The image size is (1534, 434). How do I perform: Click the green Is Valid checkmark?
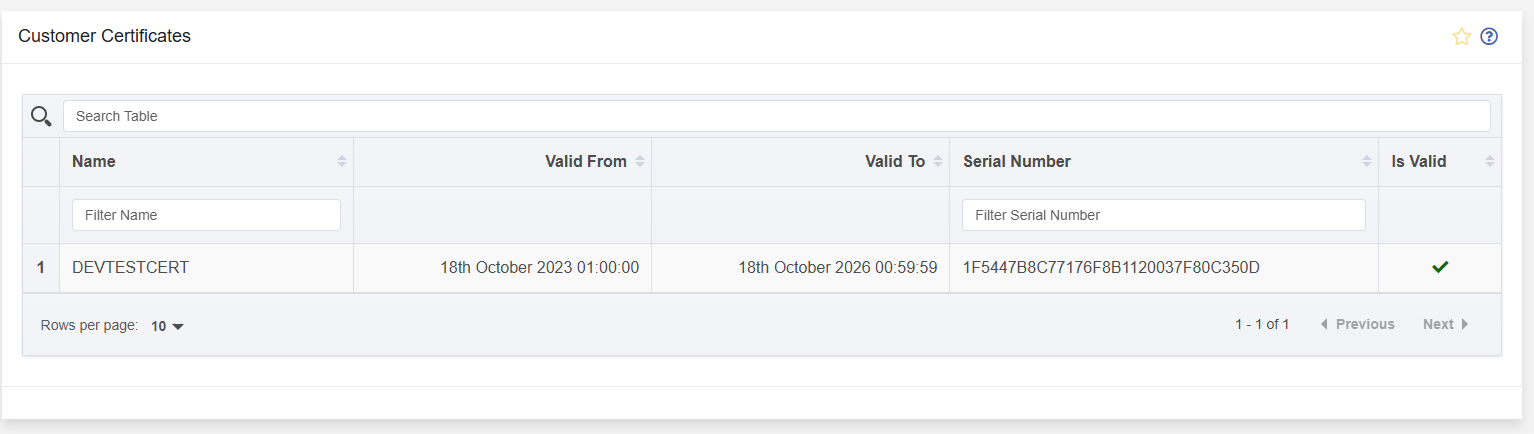pyautogui.click(x=1440, y=267)
